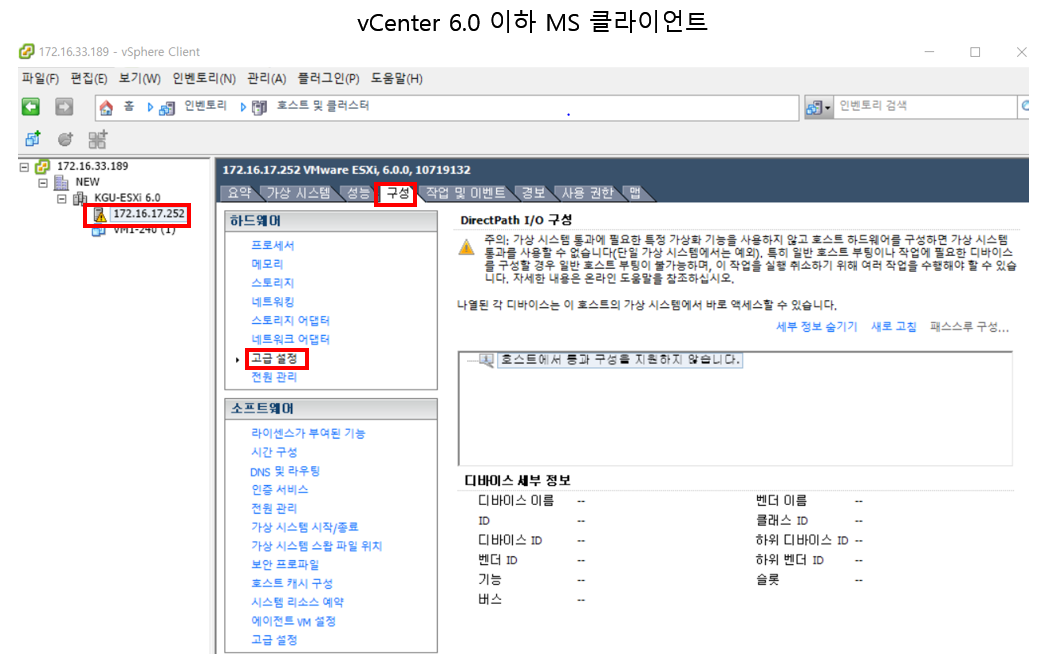The image size is (1058, 654).
Task: Click the new virtual machine toolbar icon
Action: [32, 139]
